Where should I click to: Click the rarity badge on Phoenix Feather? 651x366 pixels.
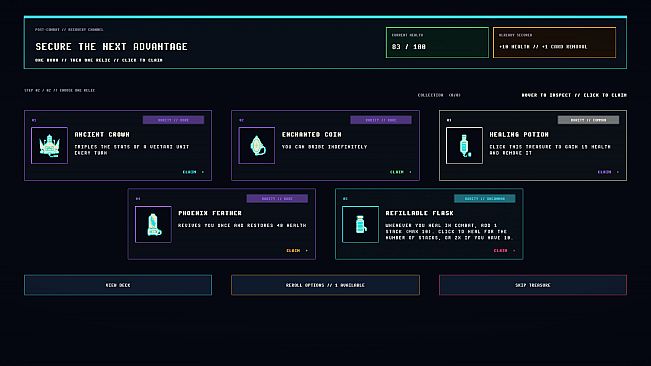coord(277,199)
